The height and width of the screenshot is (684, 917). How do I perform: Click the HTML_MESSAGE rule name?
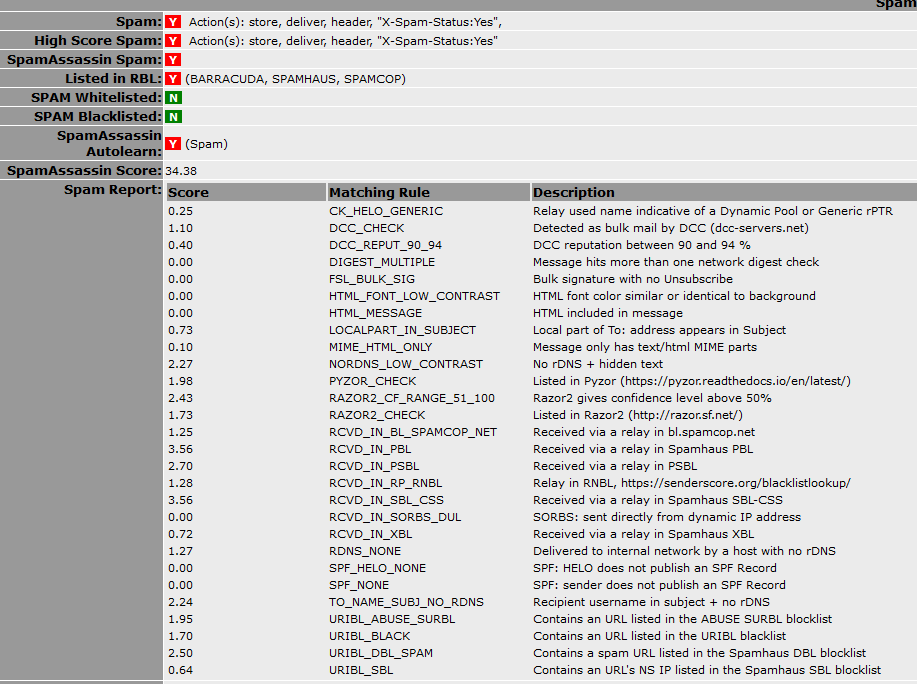coord(375,313)
